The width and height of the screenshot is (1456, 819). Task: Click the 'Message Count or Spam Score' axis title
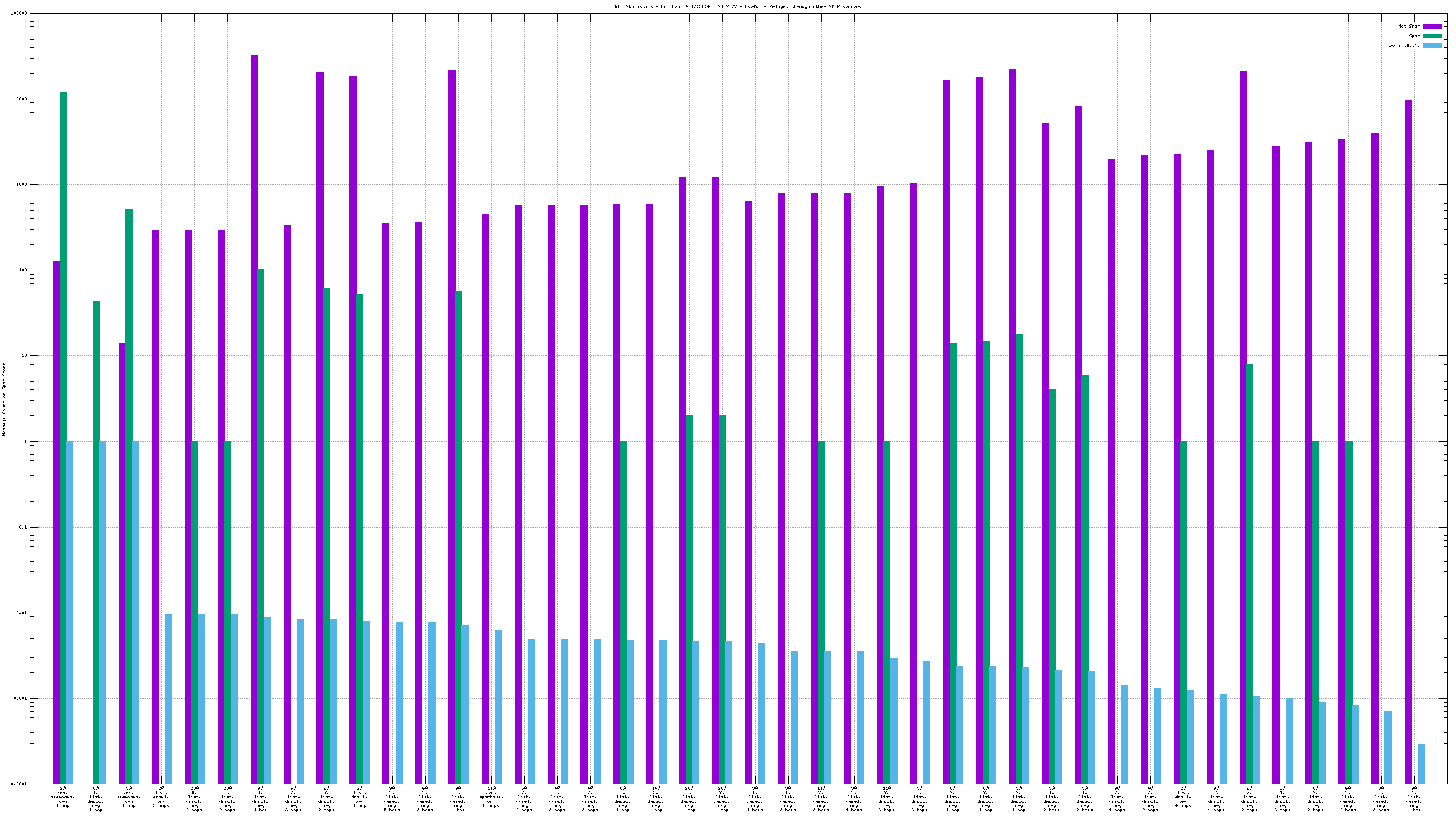coord(4,399)
